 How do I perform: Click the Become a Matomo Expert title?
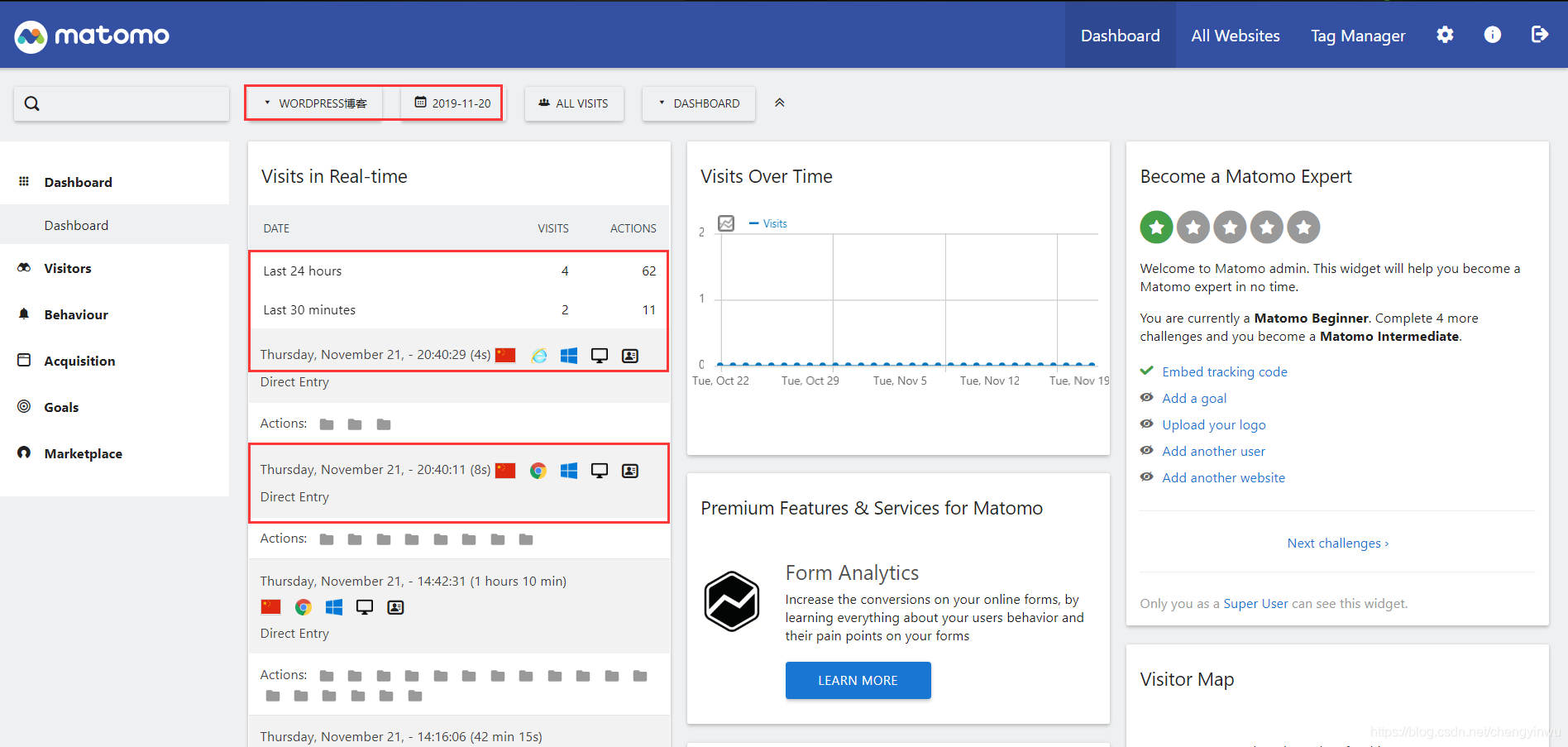click(x=1245, y=176)
